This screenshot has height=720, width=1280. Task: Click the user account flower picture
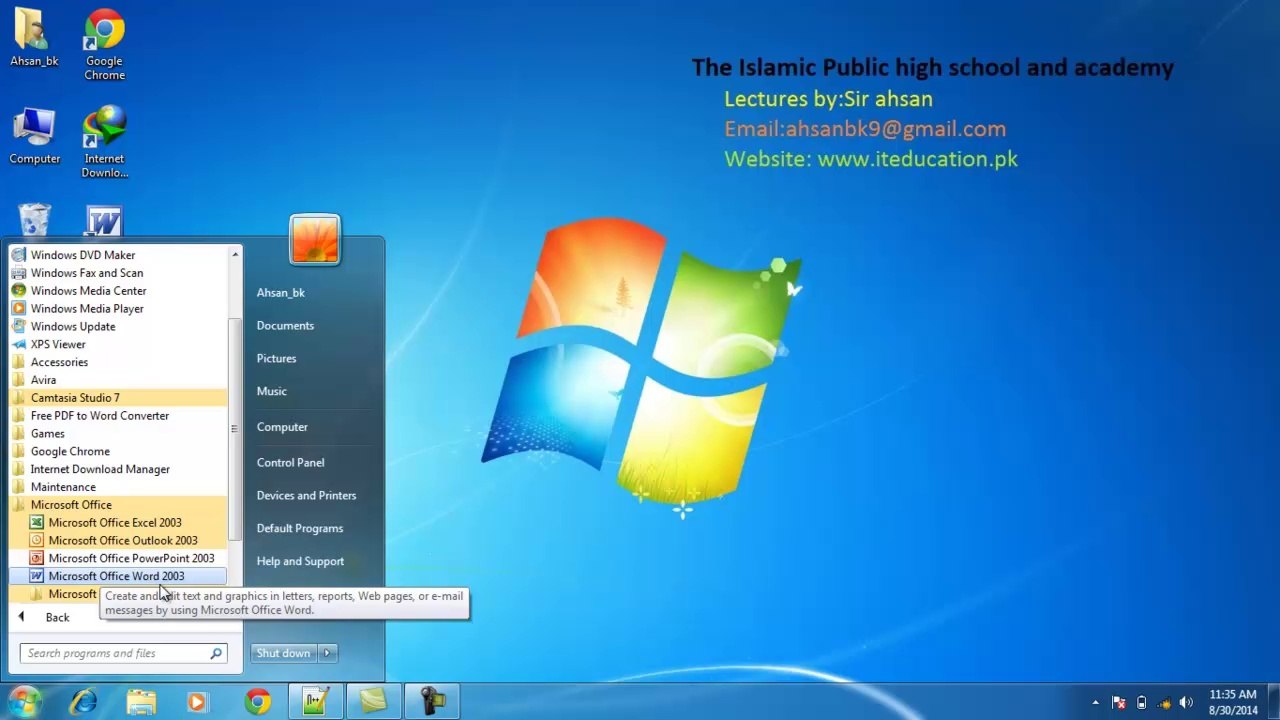315,240
